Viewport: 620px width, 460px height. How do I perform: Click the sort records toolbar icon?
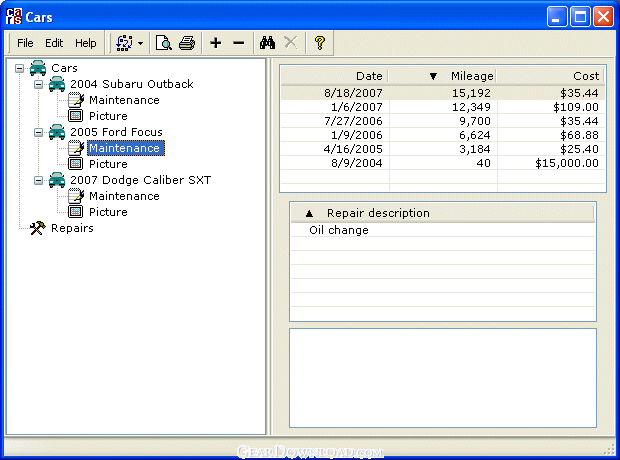point(124,43)
